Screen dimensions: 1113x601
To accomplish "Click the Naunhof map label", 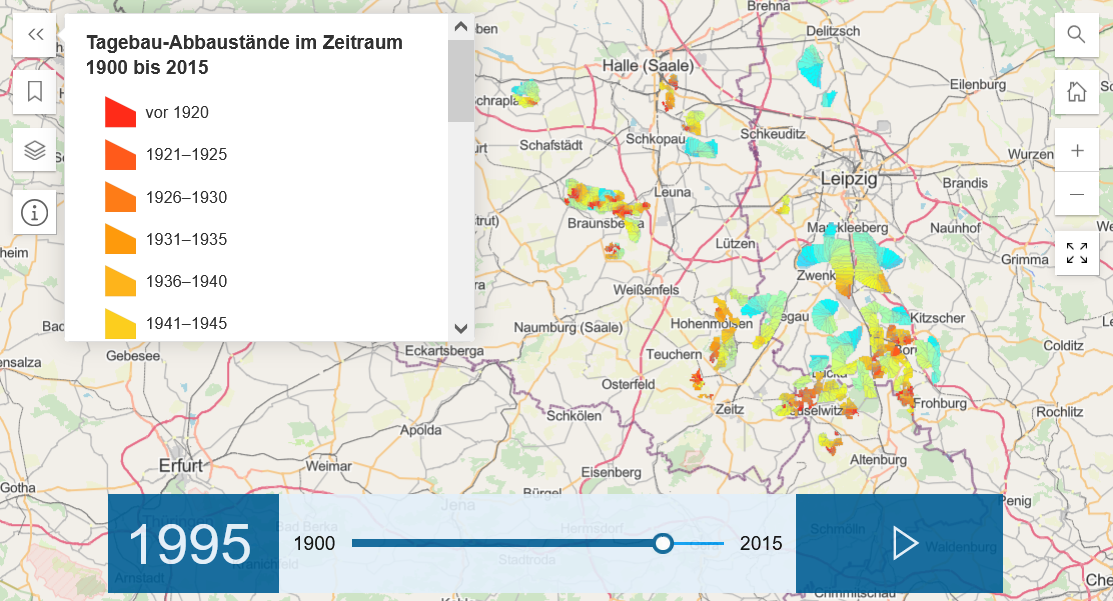I will pyautogui.click(x=955, y=228).
